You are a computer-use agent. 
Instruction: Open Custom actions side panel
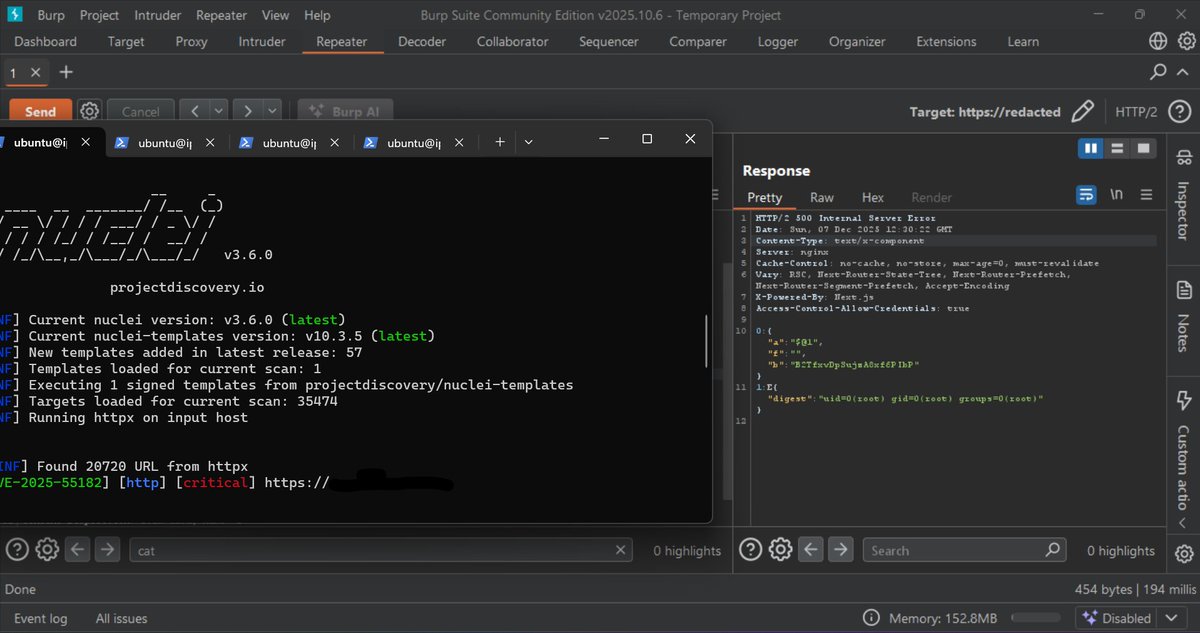pos(1183,450)
